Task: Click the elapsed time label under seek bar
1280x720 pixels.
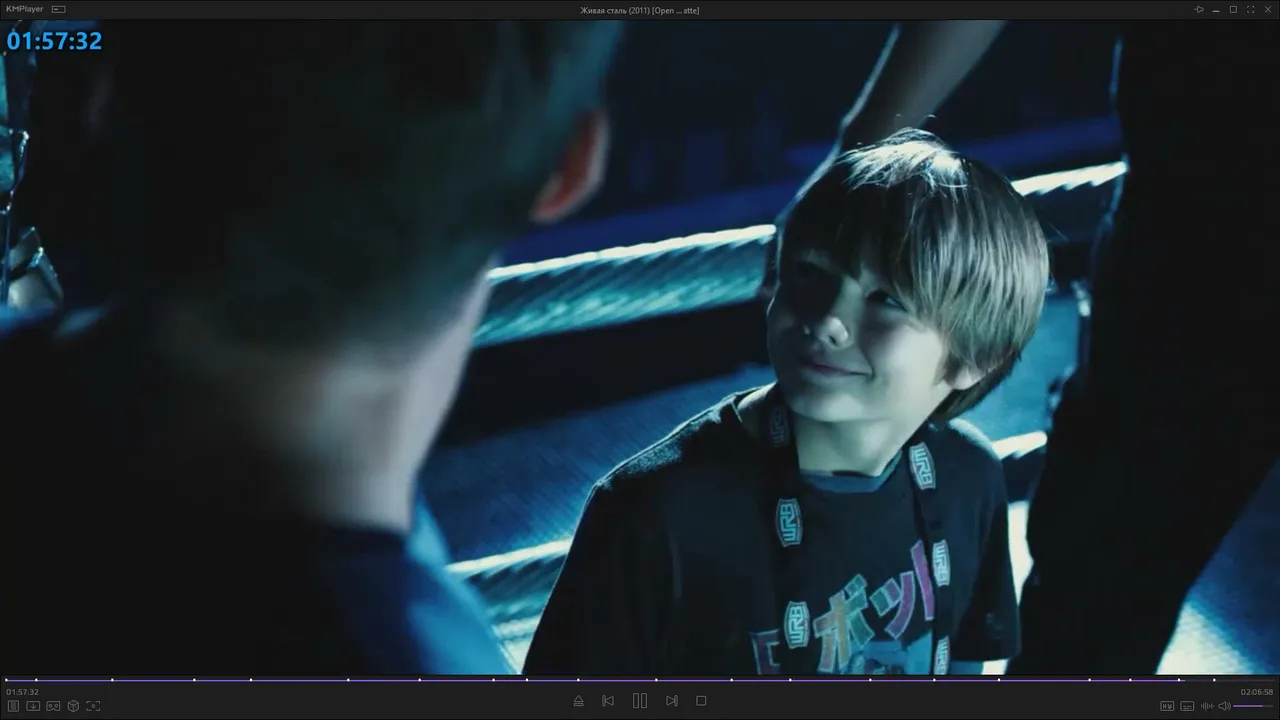Action: (x=22, y=692)
